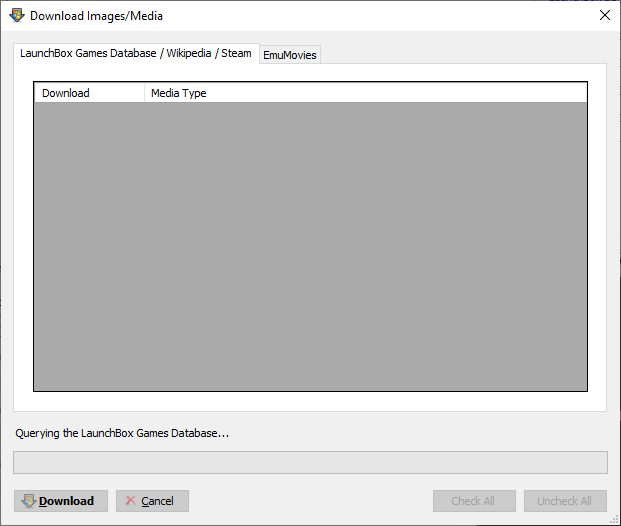
Task: Switch to the EmuMovies tab
Action: [x=290, y=55]
